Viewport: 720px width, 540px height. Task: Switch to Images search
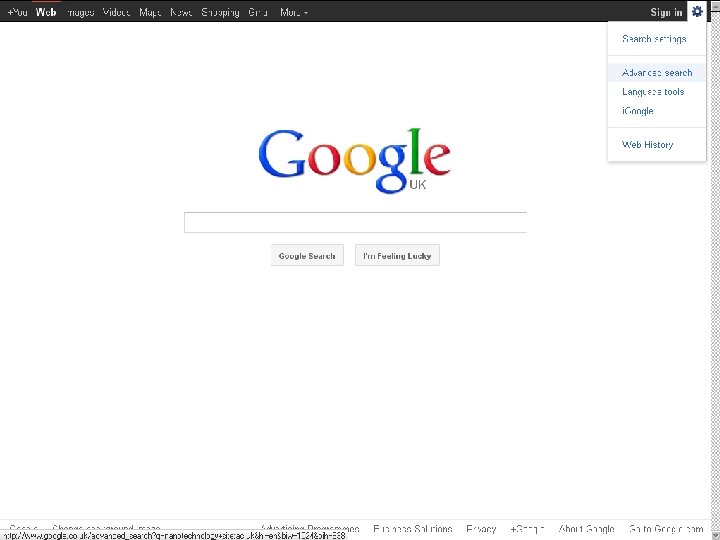pos(81,12)
